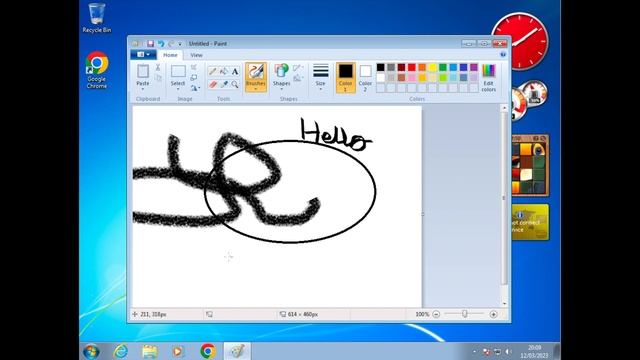
Task: Click the Windows Start orb
Action: tap(91, 351)
